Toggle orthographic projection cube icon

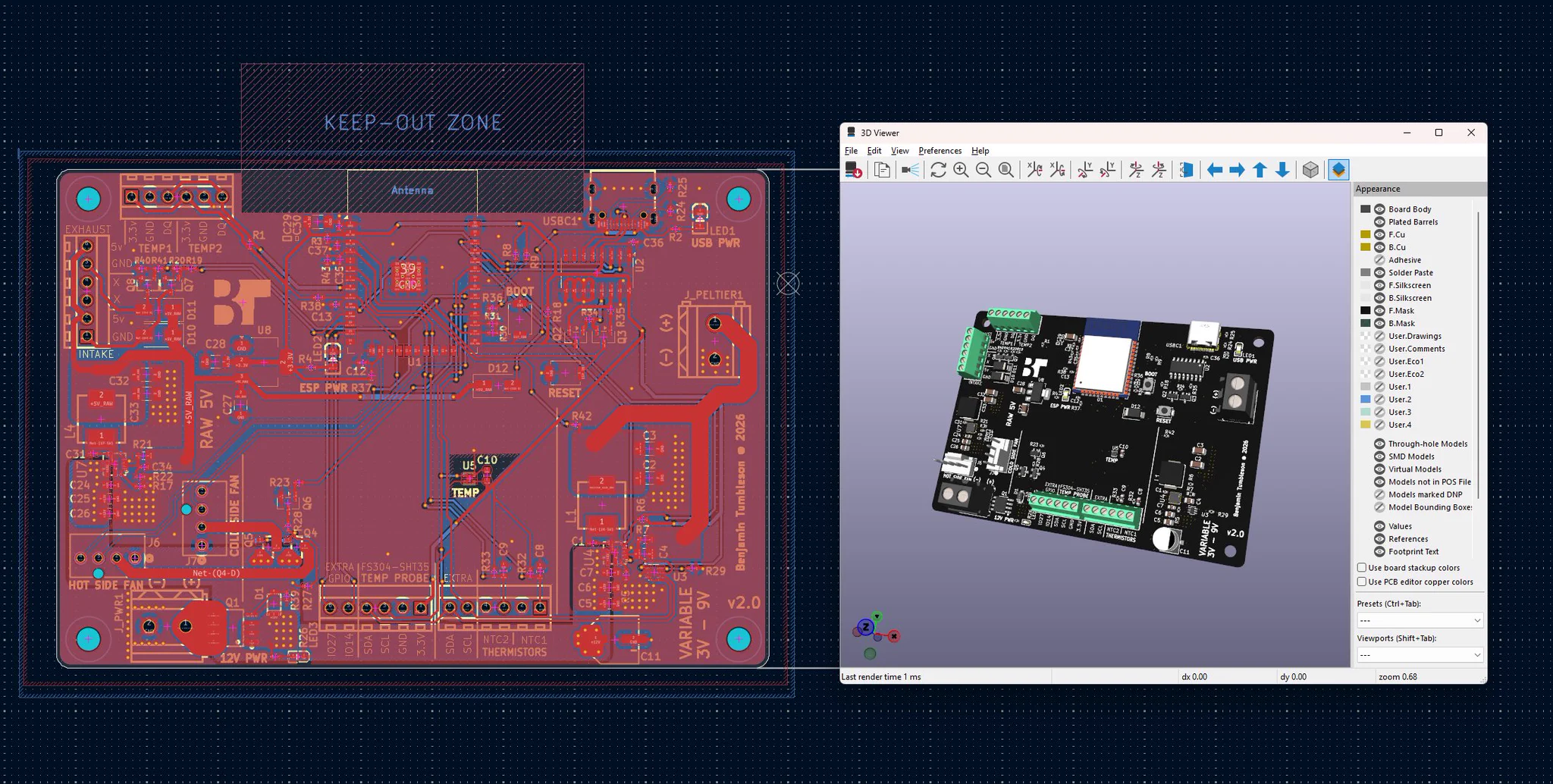click(x=1310, y=170)
